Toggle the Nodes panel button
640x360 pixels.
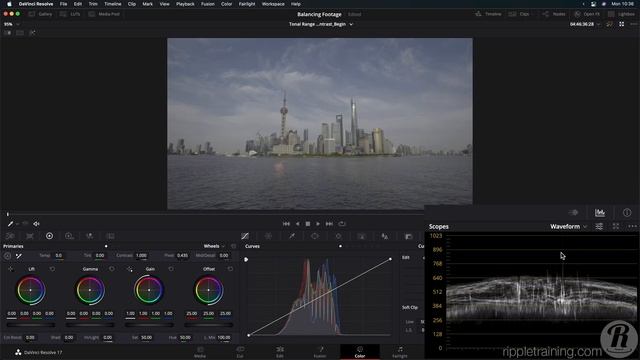point(553,14)
